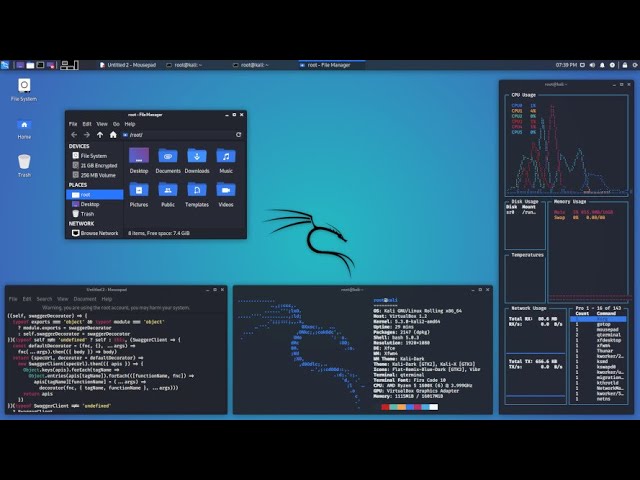Reload the /root/ folder view
The width and height of the screenshot is (640, 480).
tap(238, 135)
